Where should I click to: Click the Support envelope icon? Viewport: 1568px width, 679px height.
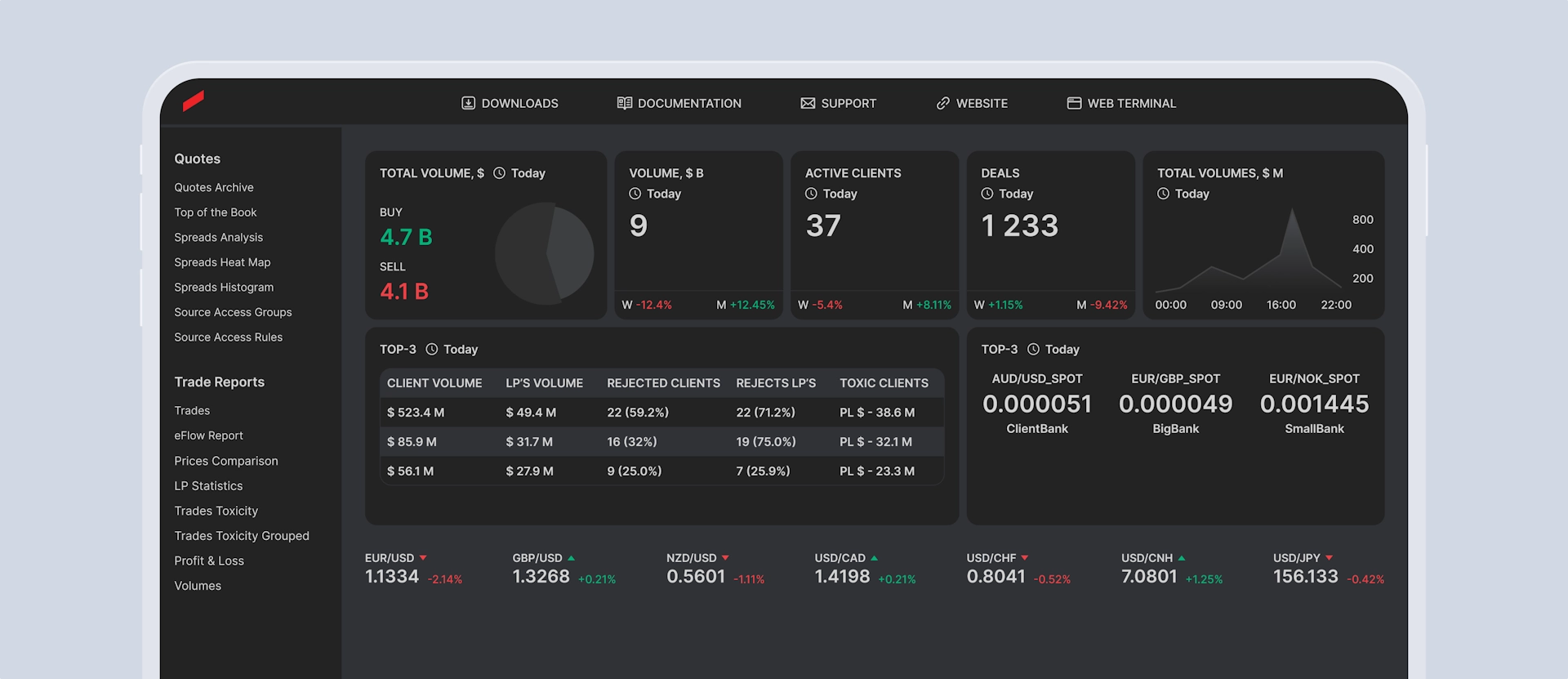click(x=808, y=103)
